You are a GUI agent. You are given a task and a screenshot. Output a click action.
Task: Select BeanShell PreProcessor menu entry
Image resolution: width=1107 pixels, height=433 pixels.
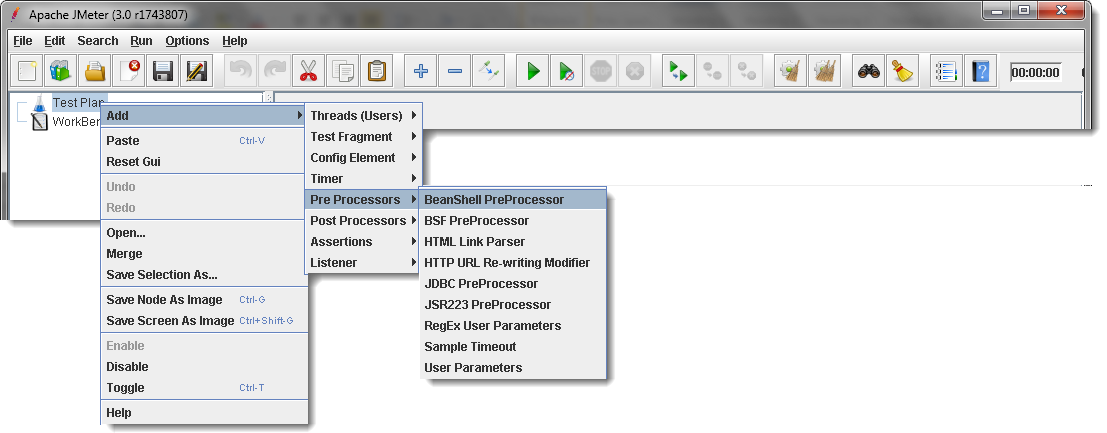tap(494, 200)
